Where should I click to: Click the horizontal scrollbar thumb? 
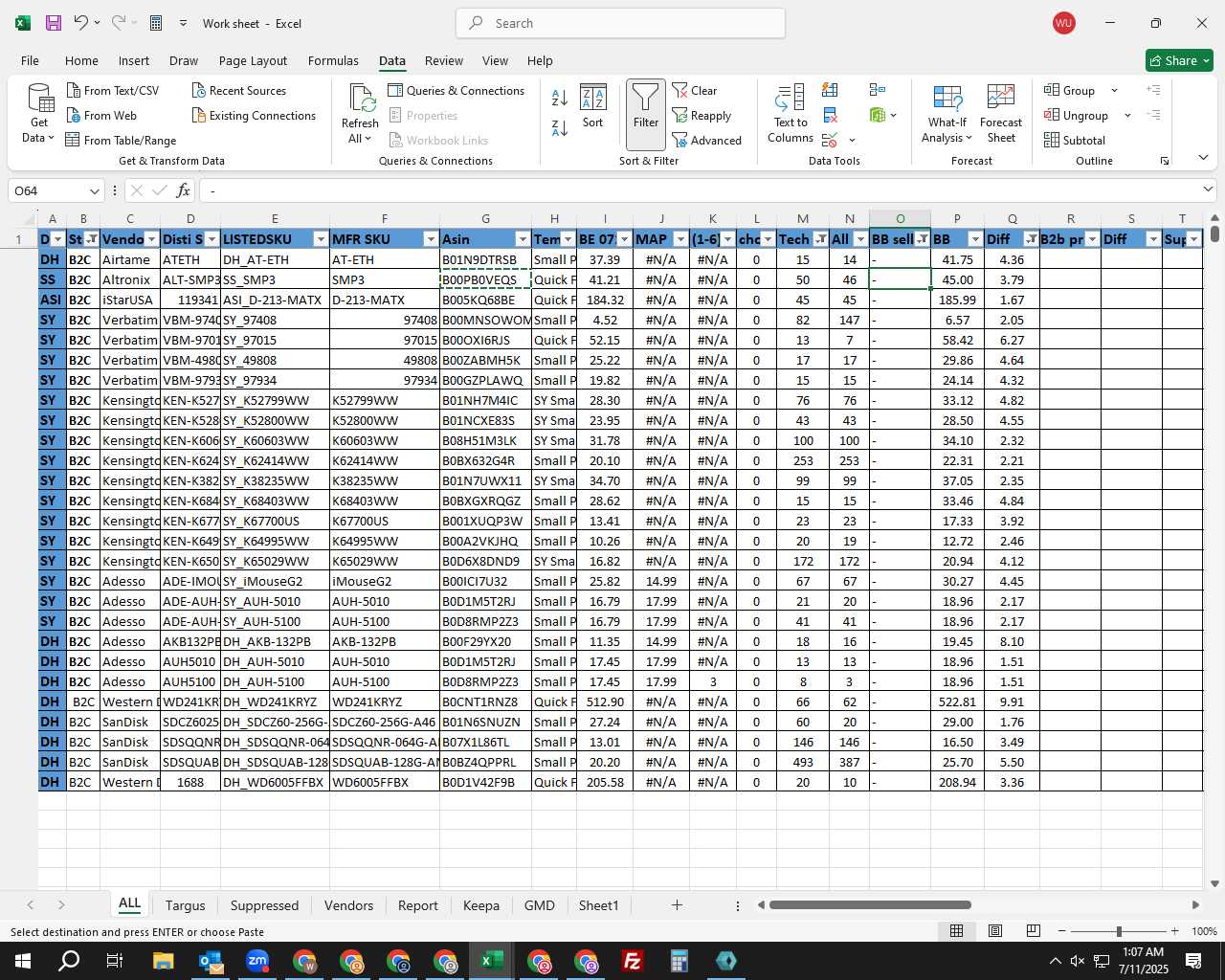[870, 904]
